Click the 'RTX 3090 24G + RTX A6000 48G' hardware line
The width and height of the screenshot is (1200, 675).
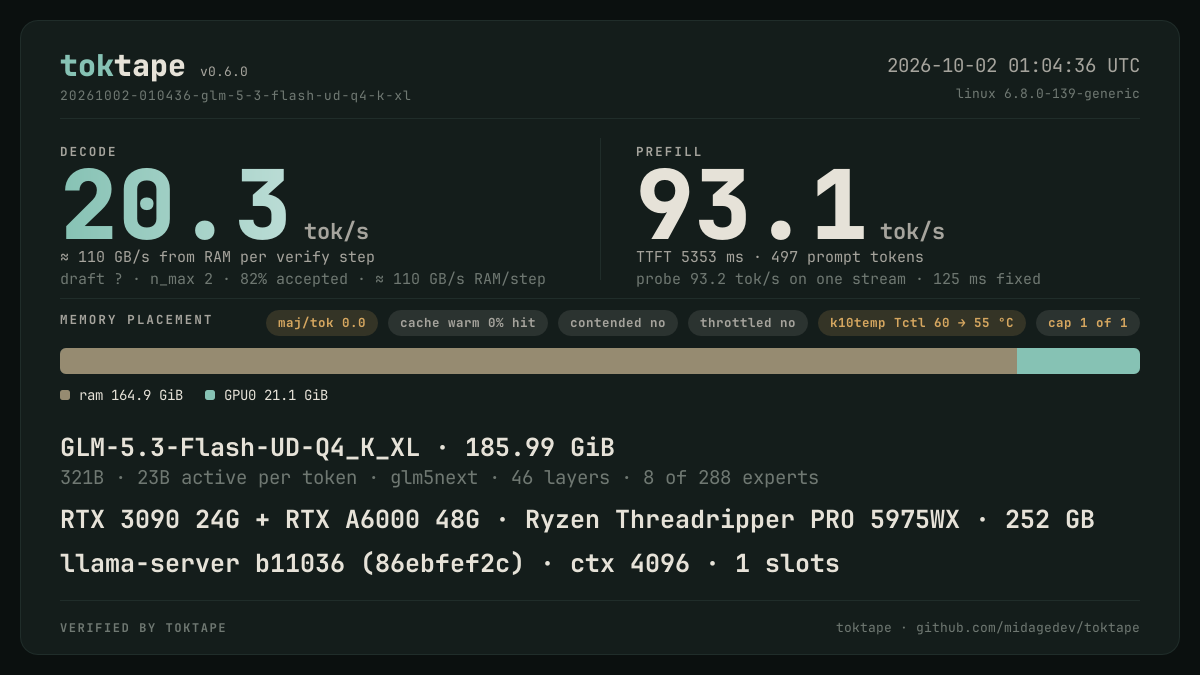(577, 520)
